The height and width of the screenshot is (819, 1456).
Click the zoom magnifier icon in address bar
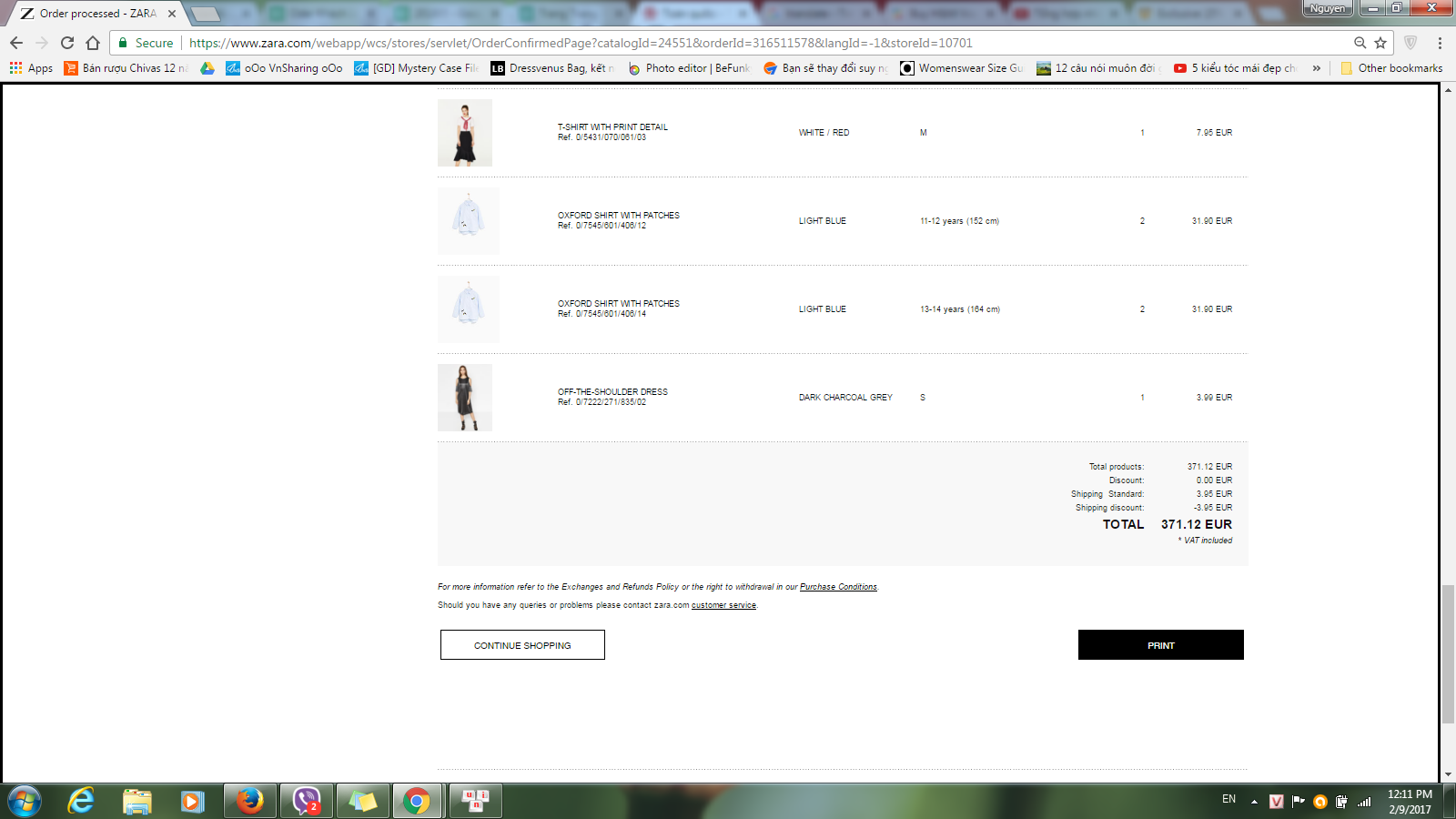1360,43
